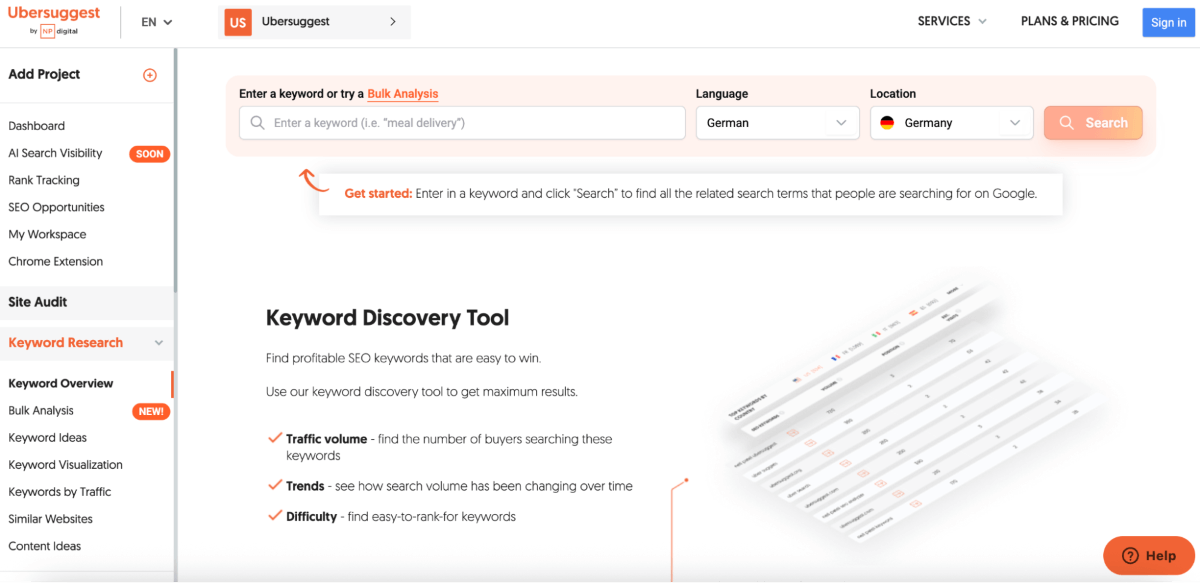Open Keywords by Traffic
The width and height of the screenshot is (1200, 583).
[60, 492]
